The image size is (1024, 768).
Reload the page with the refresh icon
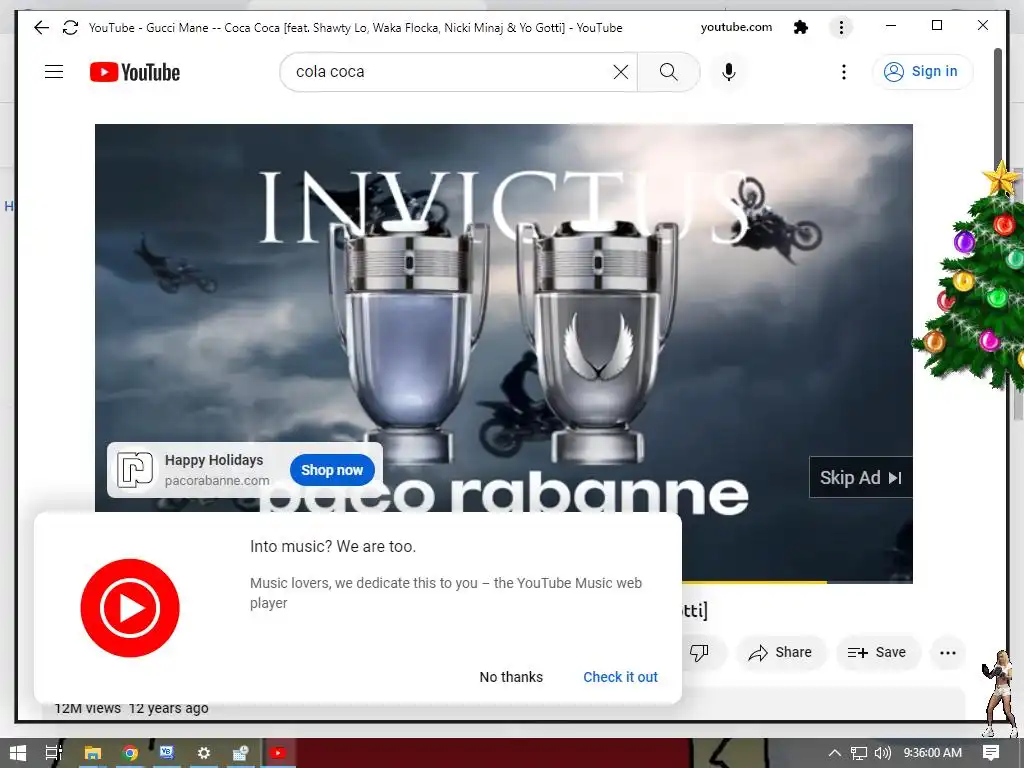click(71, 27)
